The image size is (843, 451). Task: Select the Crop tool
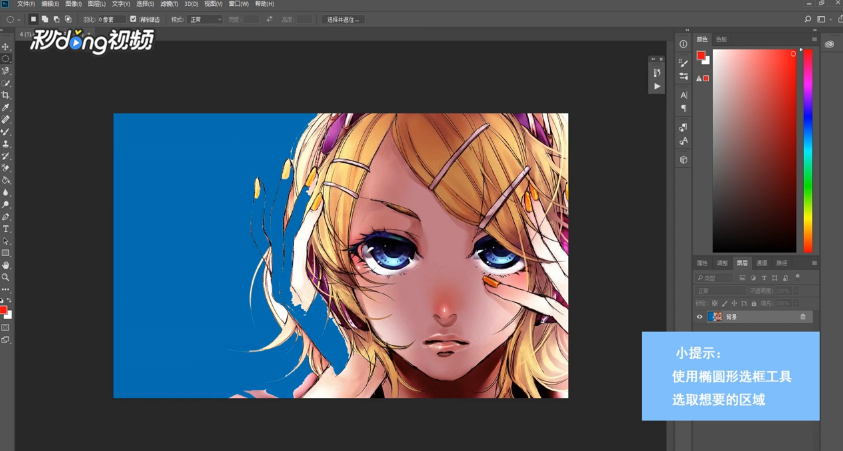5,95
